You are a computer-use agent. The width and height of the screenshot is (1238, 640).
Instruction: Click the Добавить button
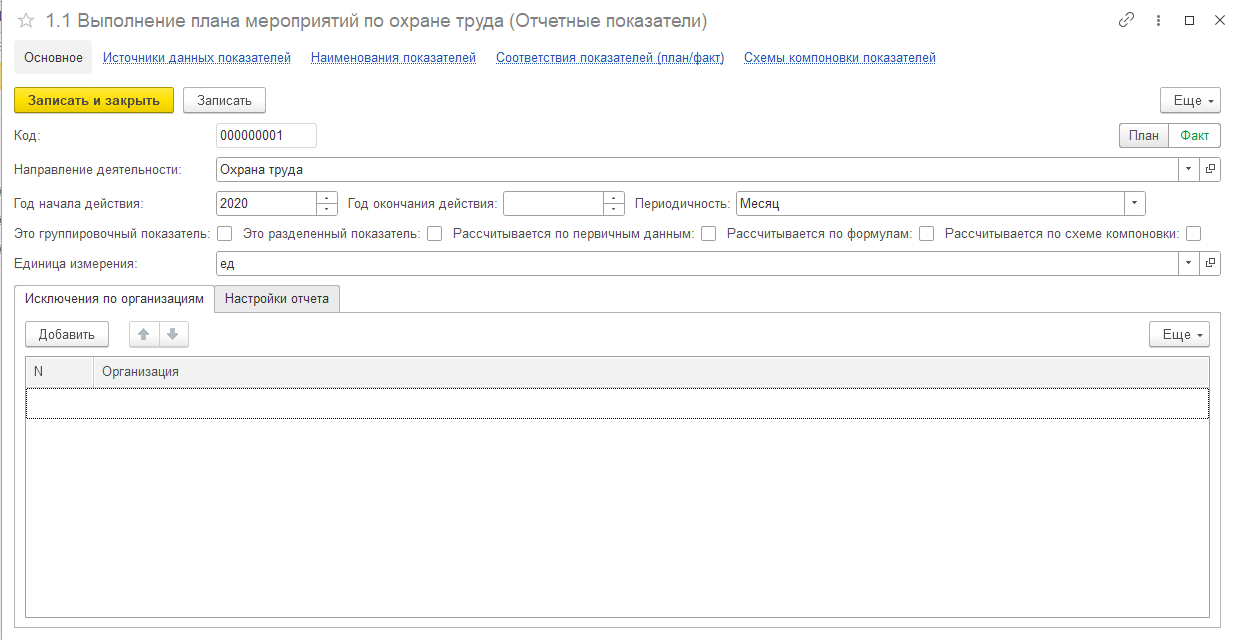(x=67, y=335)
